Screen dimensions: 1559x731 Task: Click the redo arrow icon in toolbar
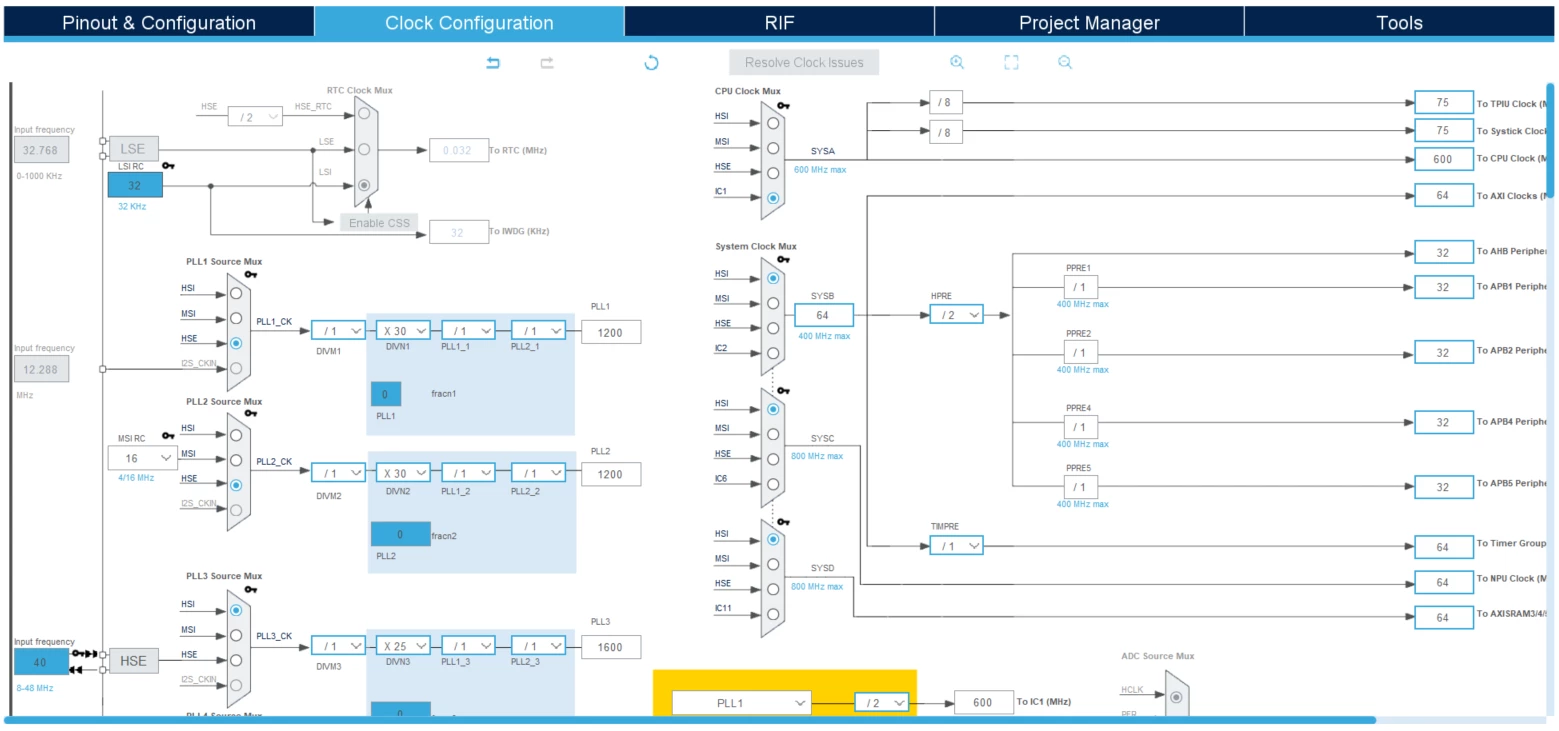(547, 63)
